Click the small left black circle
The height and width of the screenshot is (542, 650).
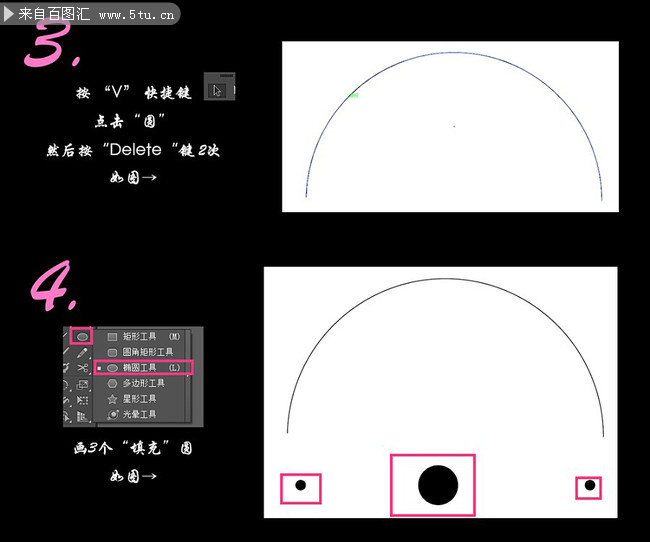pyautogui.click(x=300, y=485)
